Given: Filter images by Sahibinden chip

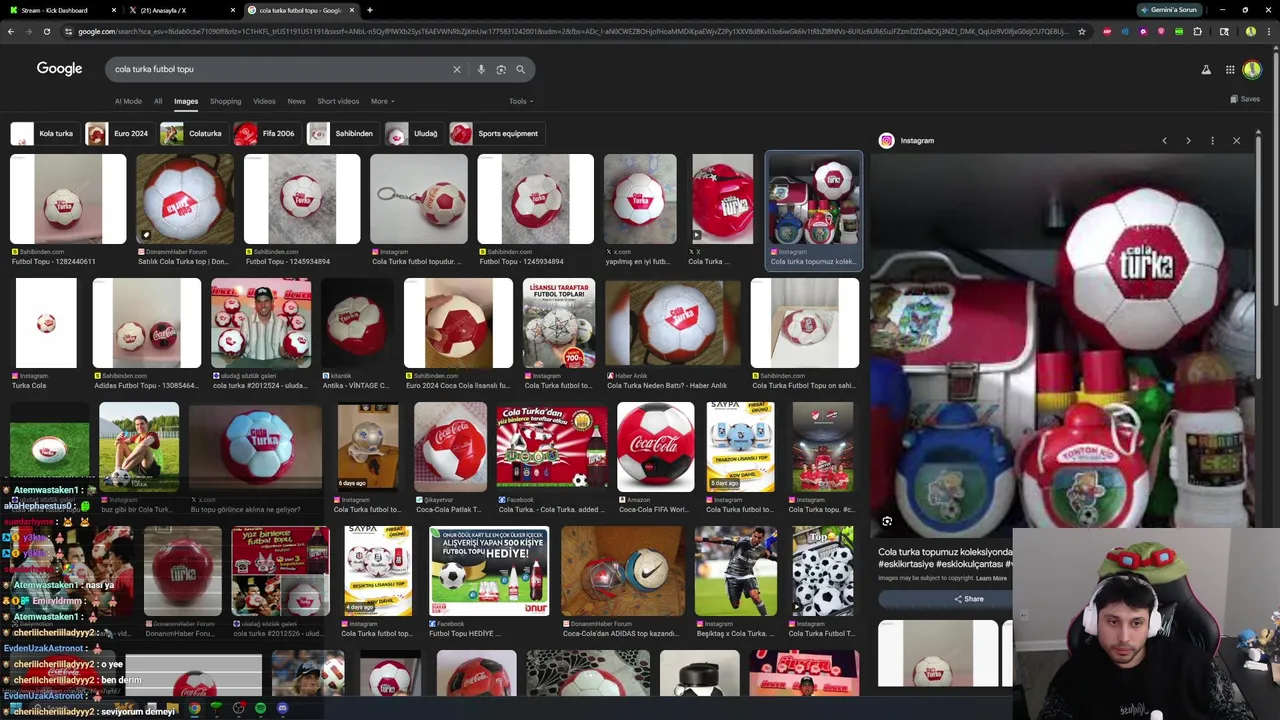Looking at the screenshot, I should tap(342, 133).
